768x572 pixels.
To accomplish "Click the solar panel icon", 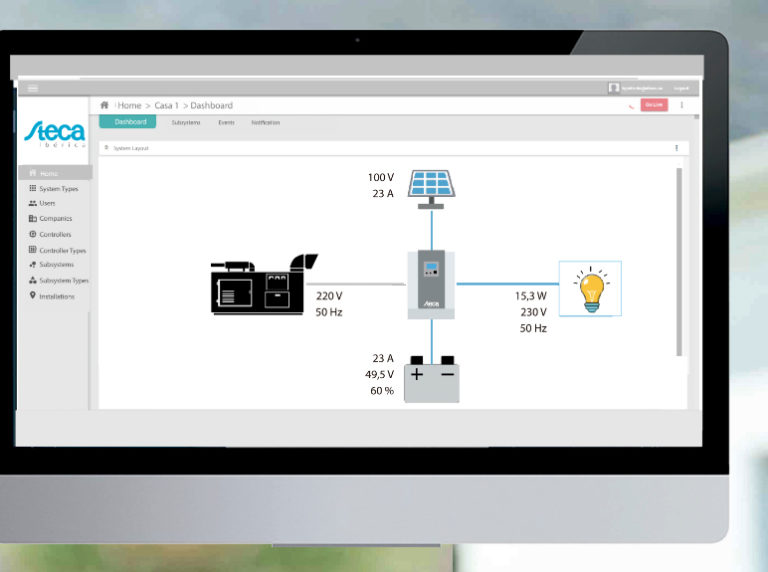I will 431,185.
